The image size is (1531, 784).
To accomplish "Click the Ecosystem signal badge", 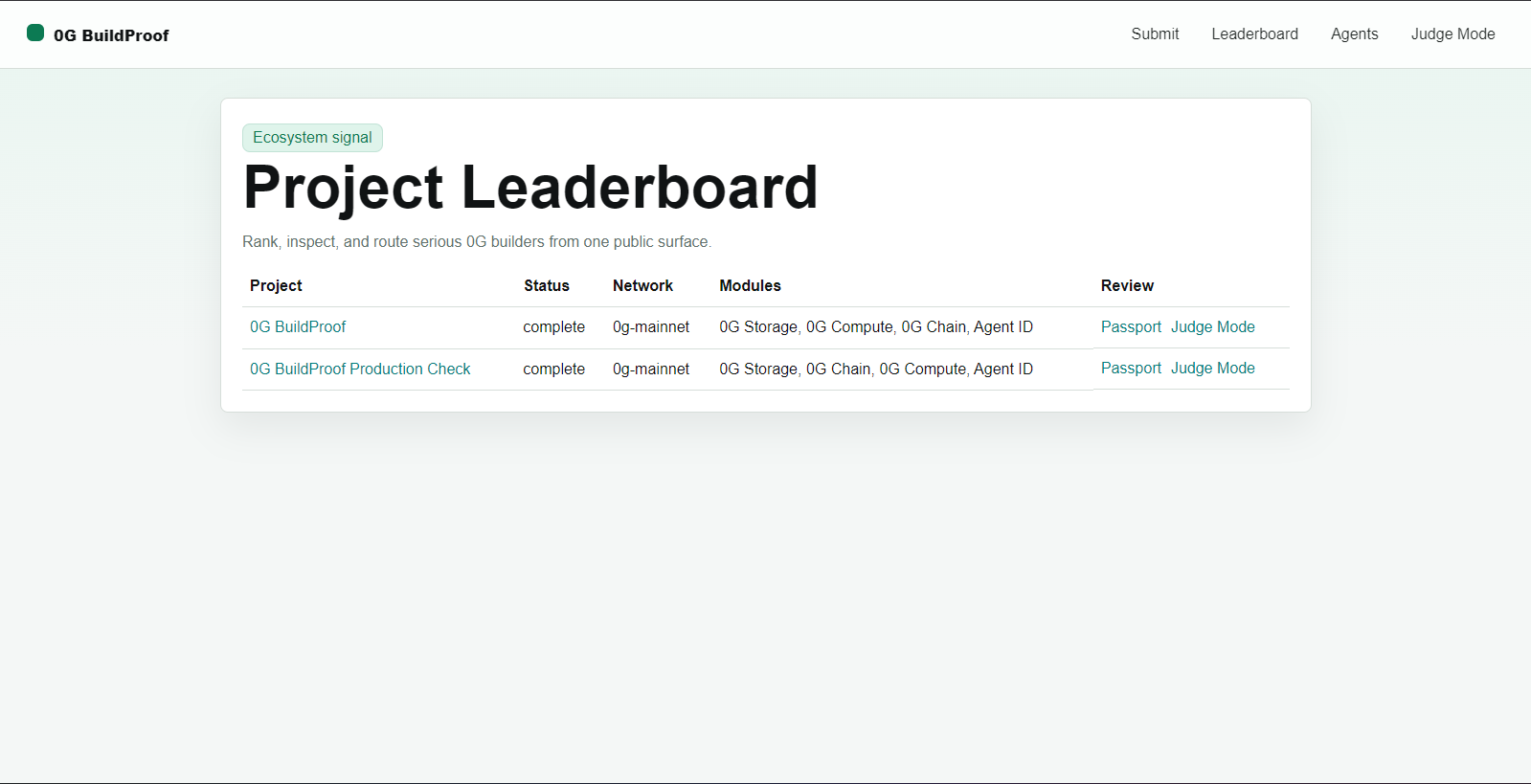I will click(312, 138).
